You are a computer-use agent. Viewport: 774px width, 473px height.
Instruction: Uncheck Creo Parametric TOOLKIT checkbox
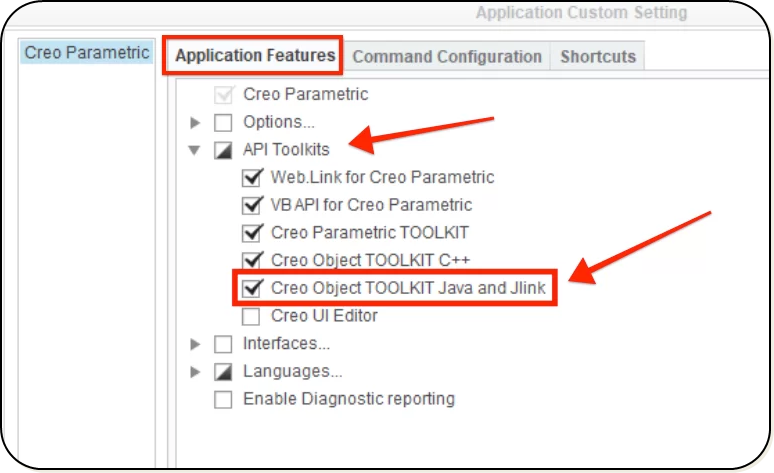tap(251, 233)
